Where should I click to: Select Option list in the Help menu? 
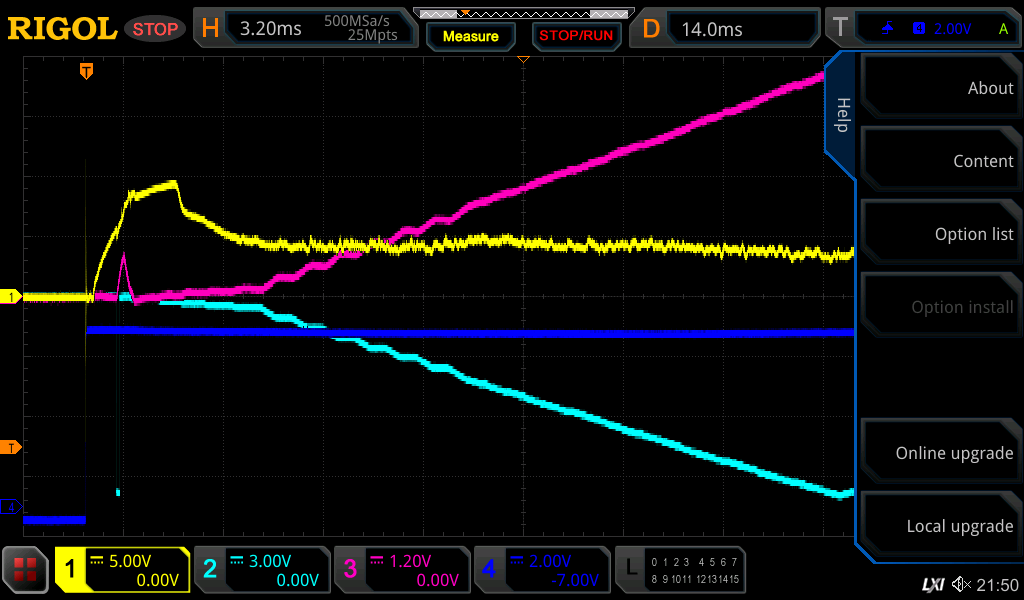(940, 234)
